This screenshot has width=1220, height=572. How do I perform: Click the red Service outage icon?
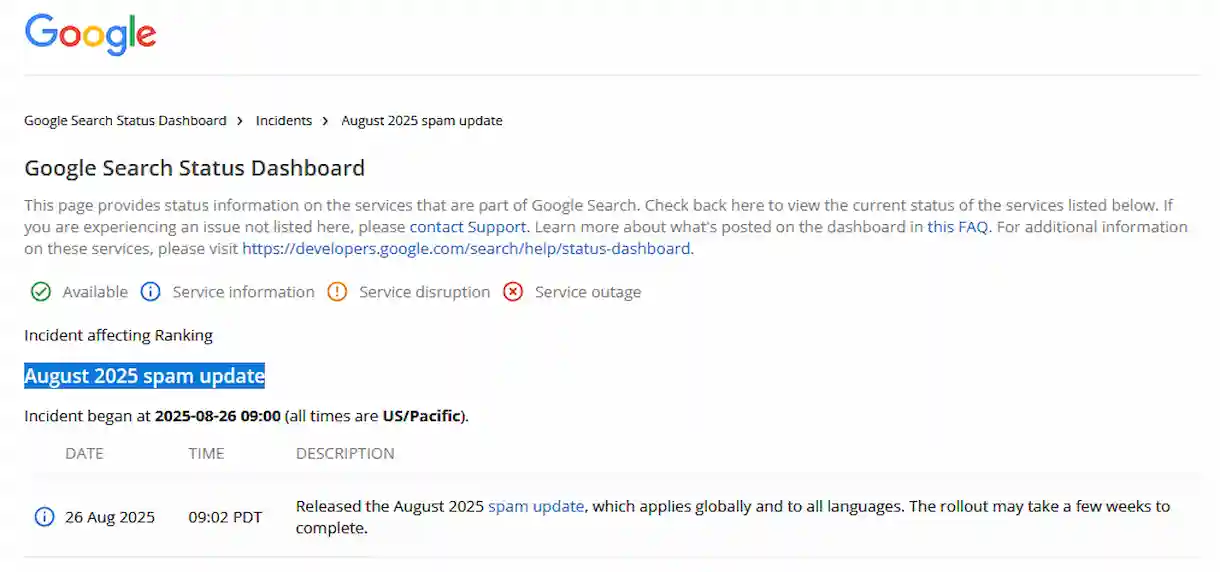pos(513,292)
